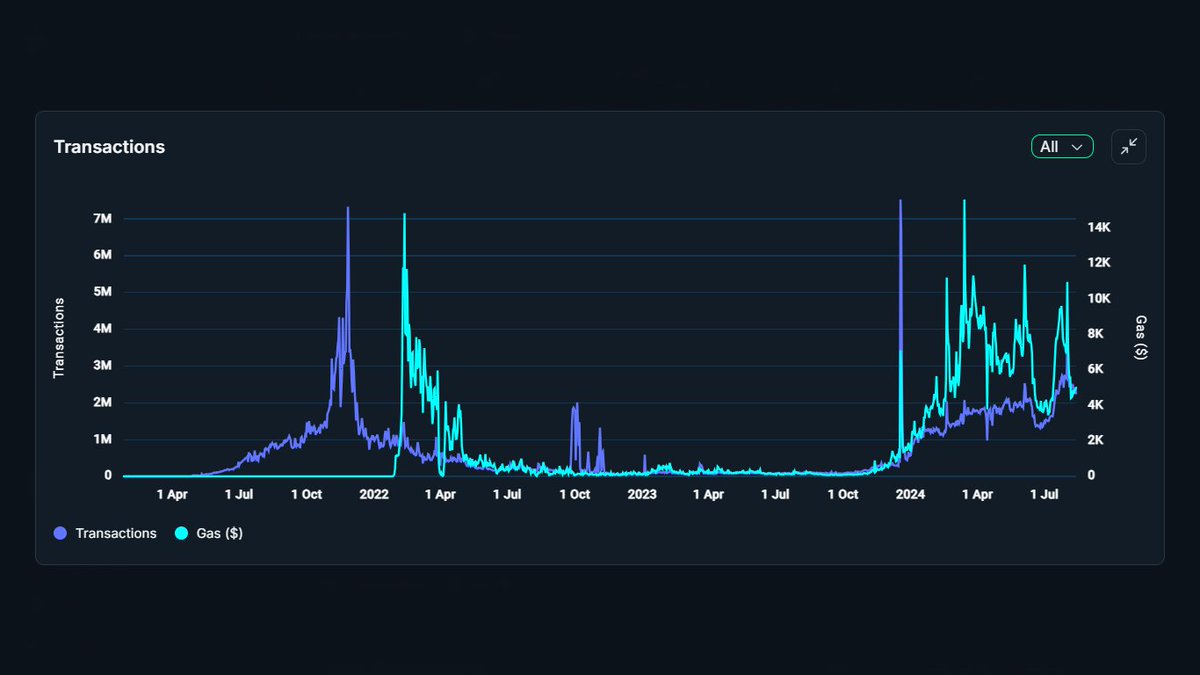Viewport: 1200px width, 675px height.
Task: Open the All time-range dropdown
Action: 1062,147
